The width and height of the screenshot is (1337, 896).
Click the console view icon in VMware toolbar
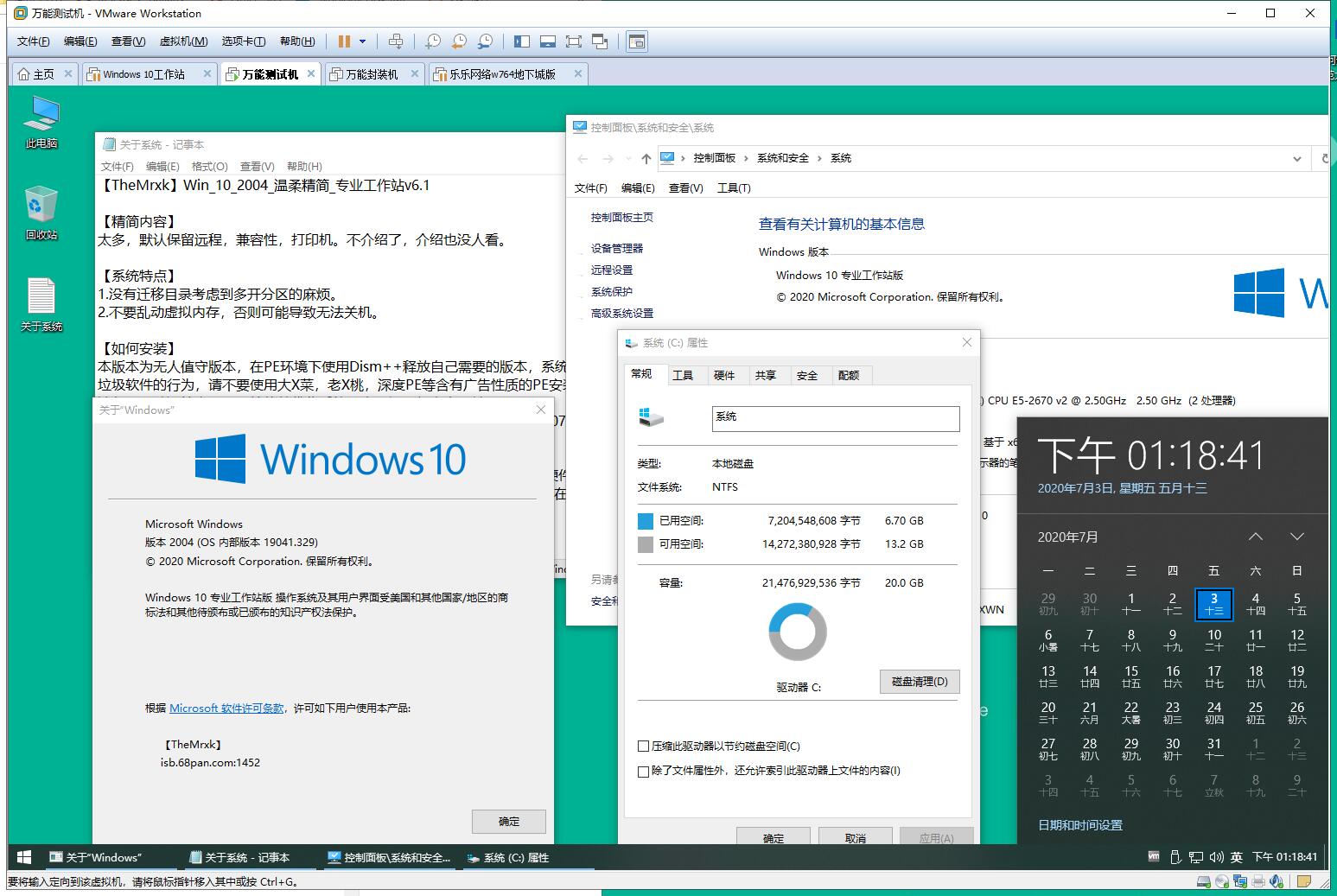coord(637,41)
